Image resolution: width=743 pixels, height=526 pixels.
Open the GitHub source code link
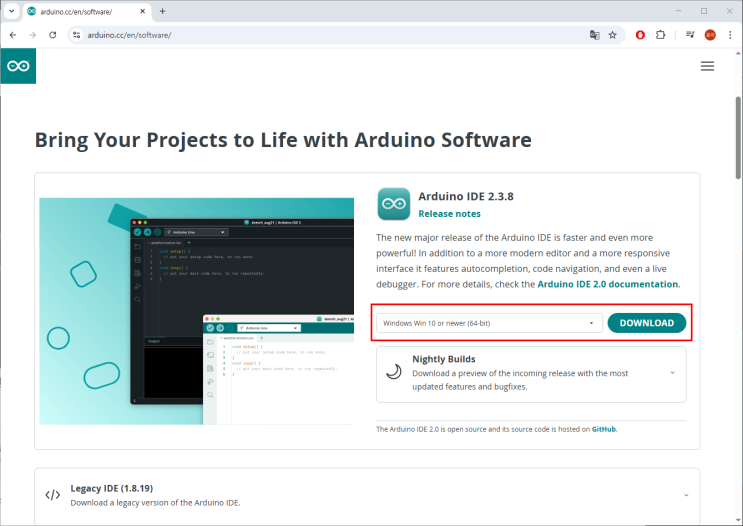tap(604, 429)
